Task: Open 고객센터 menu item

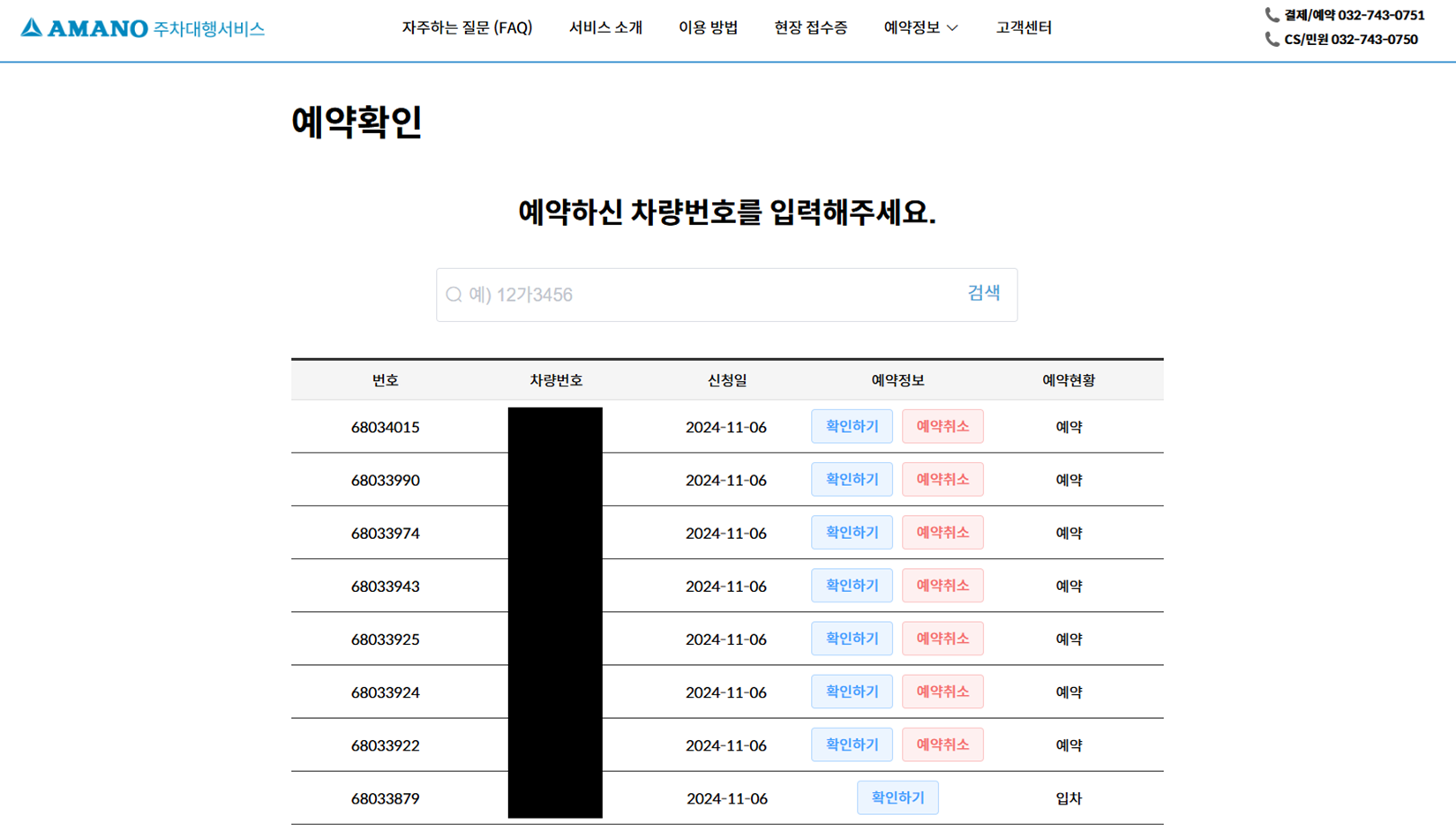Action: [1024, 27]
